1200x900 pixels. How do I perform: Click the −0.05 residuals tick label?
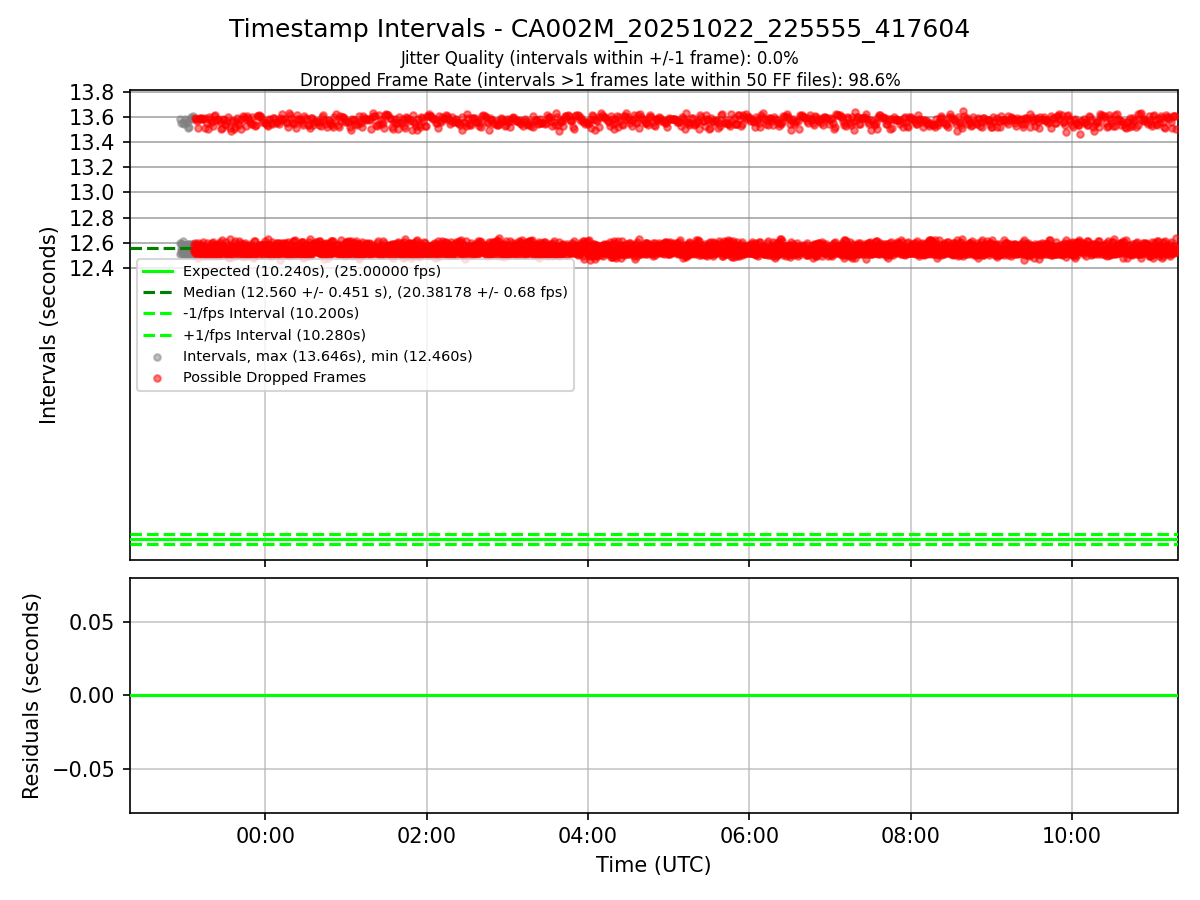(x=86, y=769)
